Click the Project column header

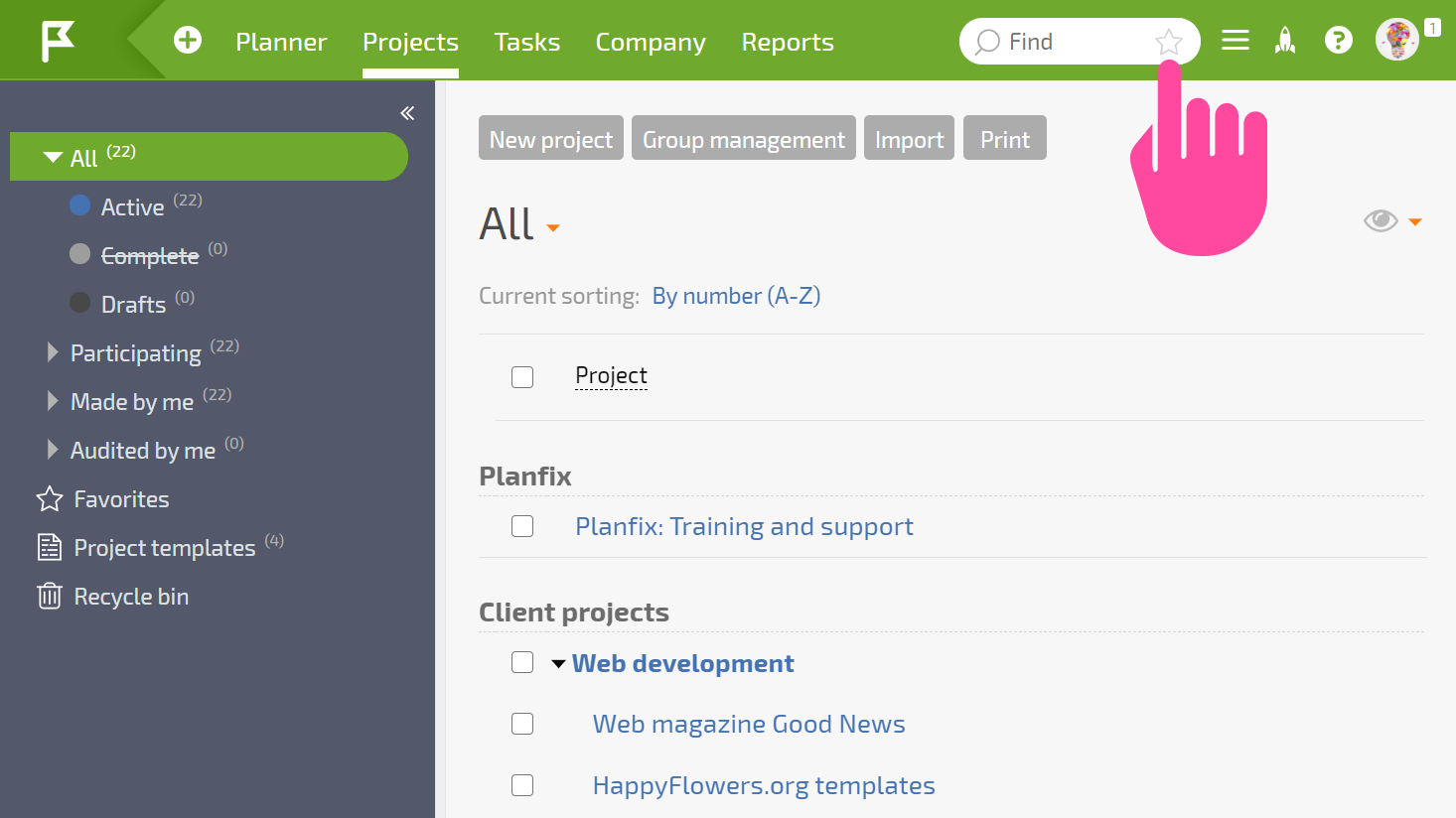click(611, 375)
